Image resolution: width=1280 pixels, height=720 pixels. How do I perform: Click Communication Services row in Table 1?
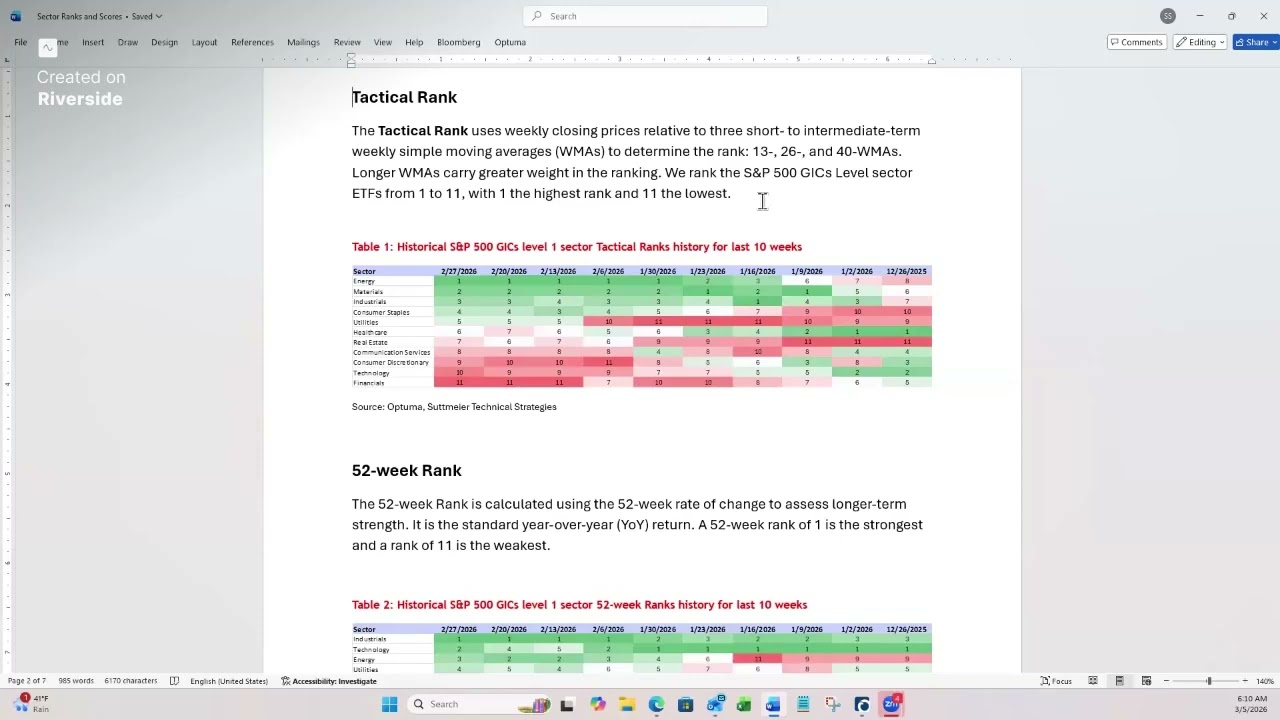pyautogui.click(x=641, y=352)
